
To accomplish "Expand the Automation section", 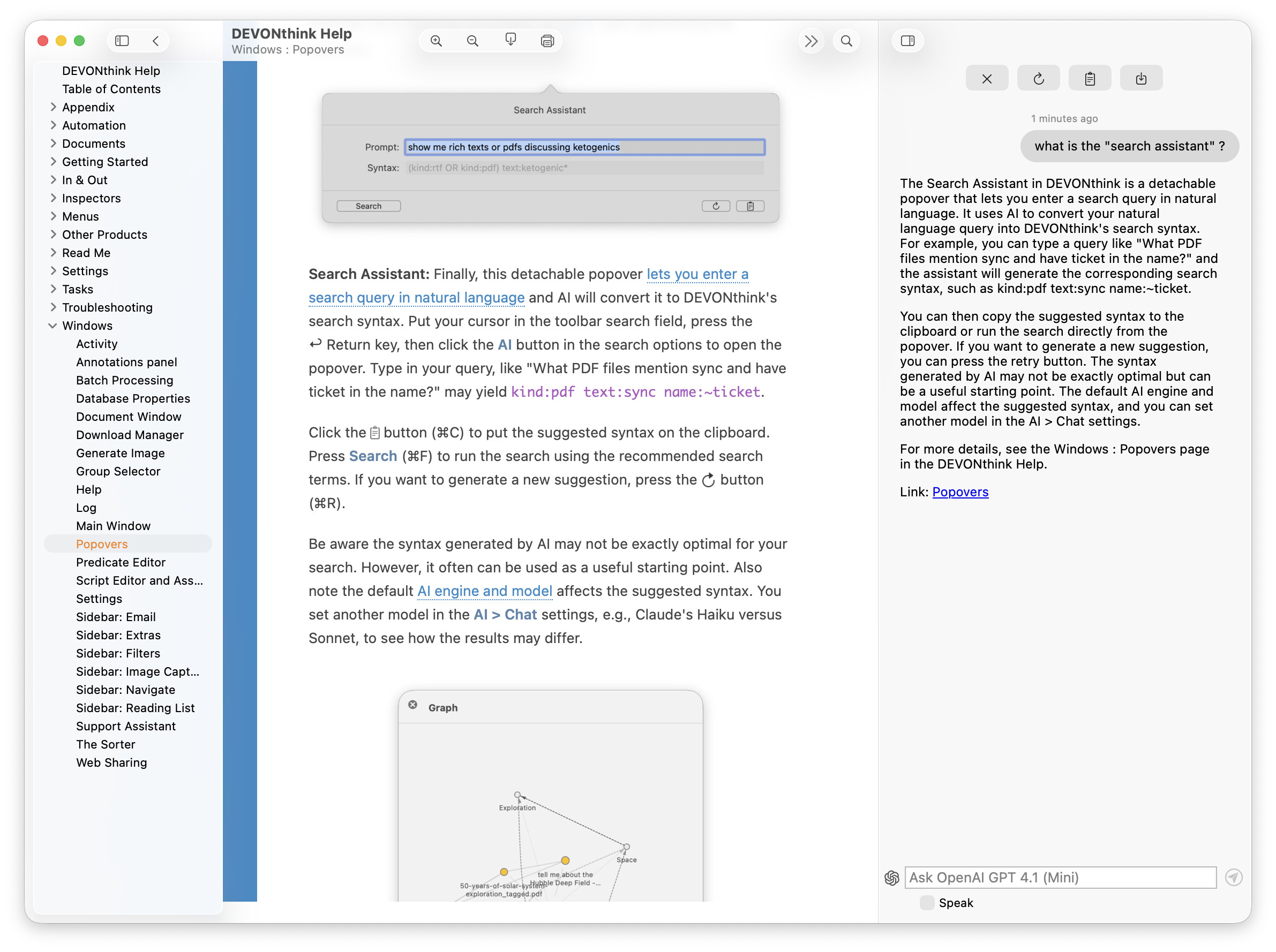I will 53,125.
